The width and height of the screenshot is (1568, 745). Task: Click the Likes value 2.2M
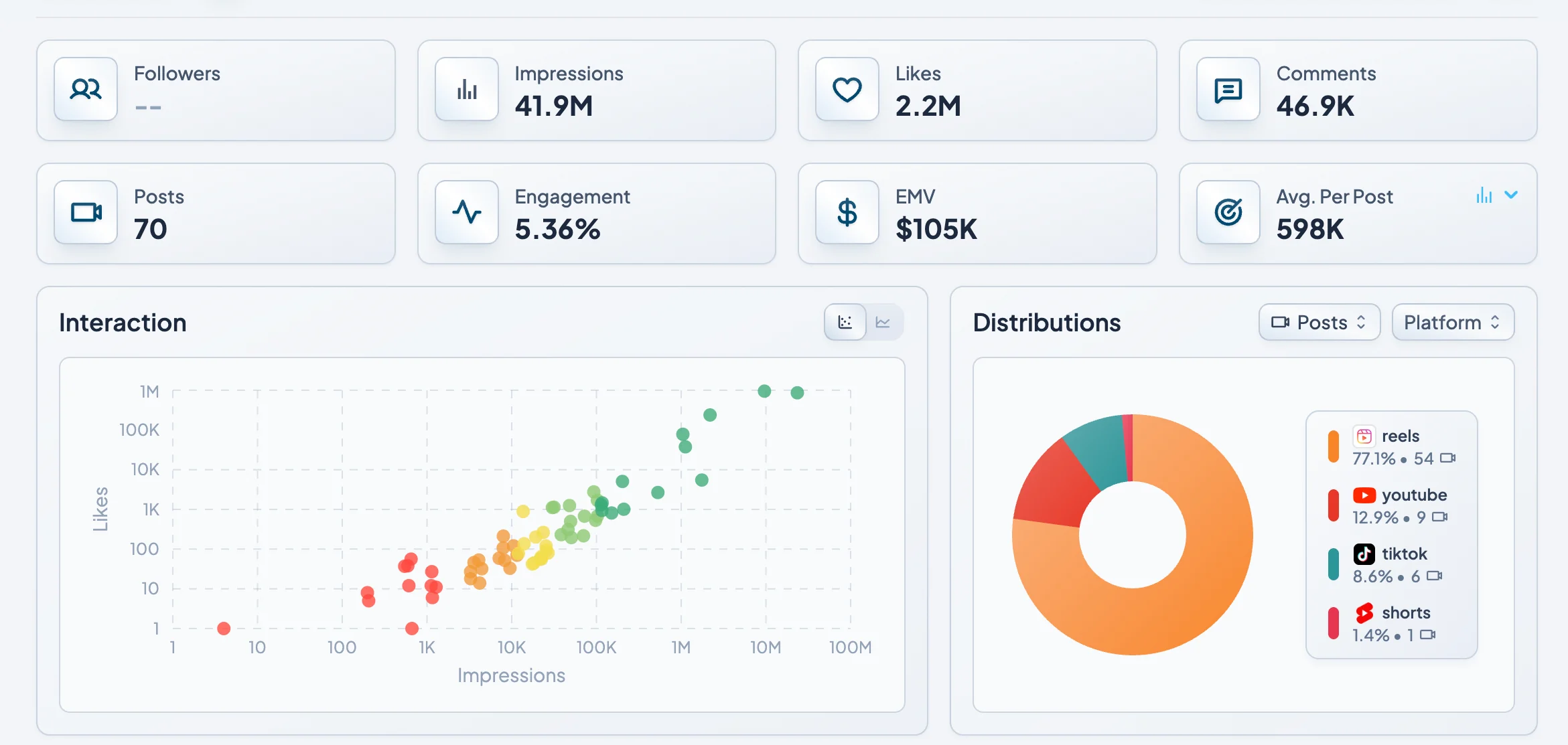click(x=928, y=106)
